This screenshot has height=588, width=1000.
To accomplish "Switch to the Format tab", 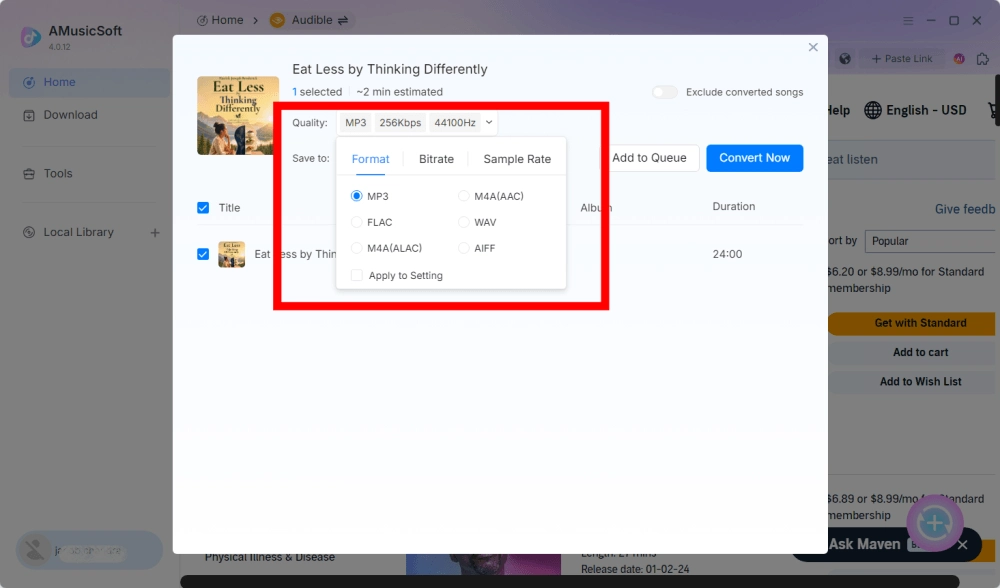I will pos(371,159).
